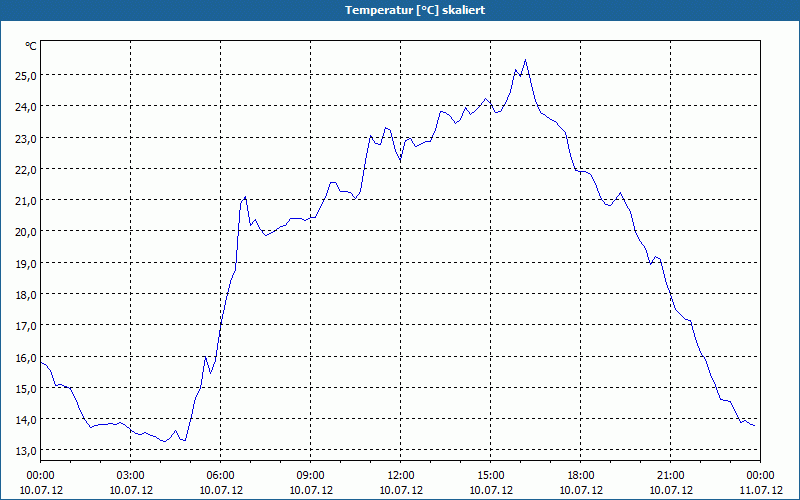Select the 12:00 time axis label
This screenshot has height=500, width=800.
401,476
